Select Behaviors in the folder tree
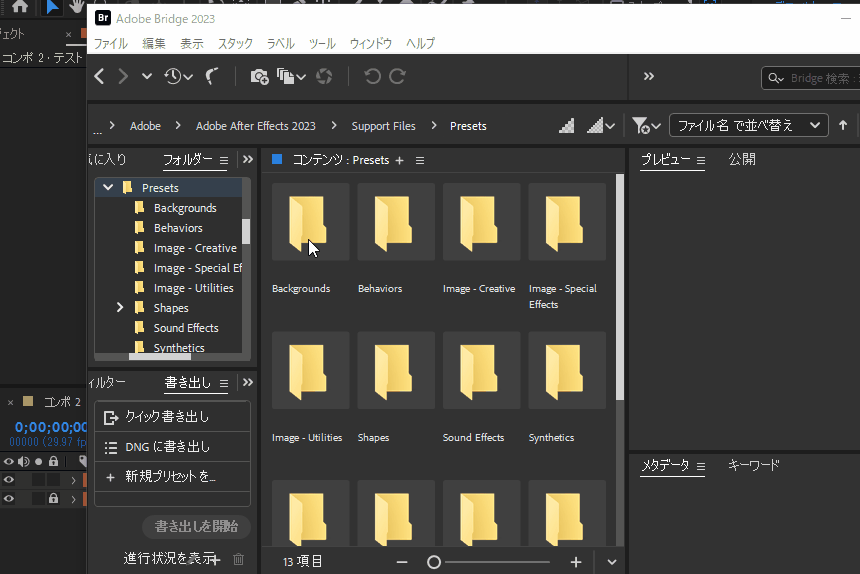 tap(178, 228)
